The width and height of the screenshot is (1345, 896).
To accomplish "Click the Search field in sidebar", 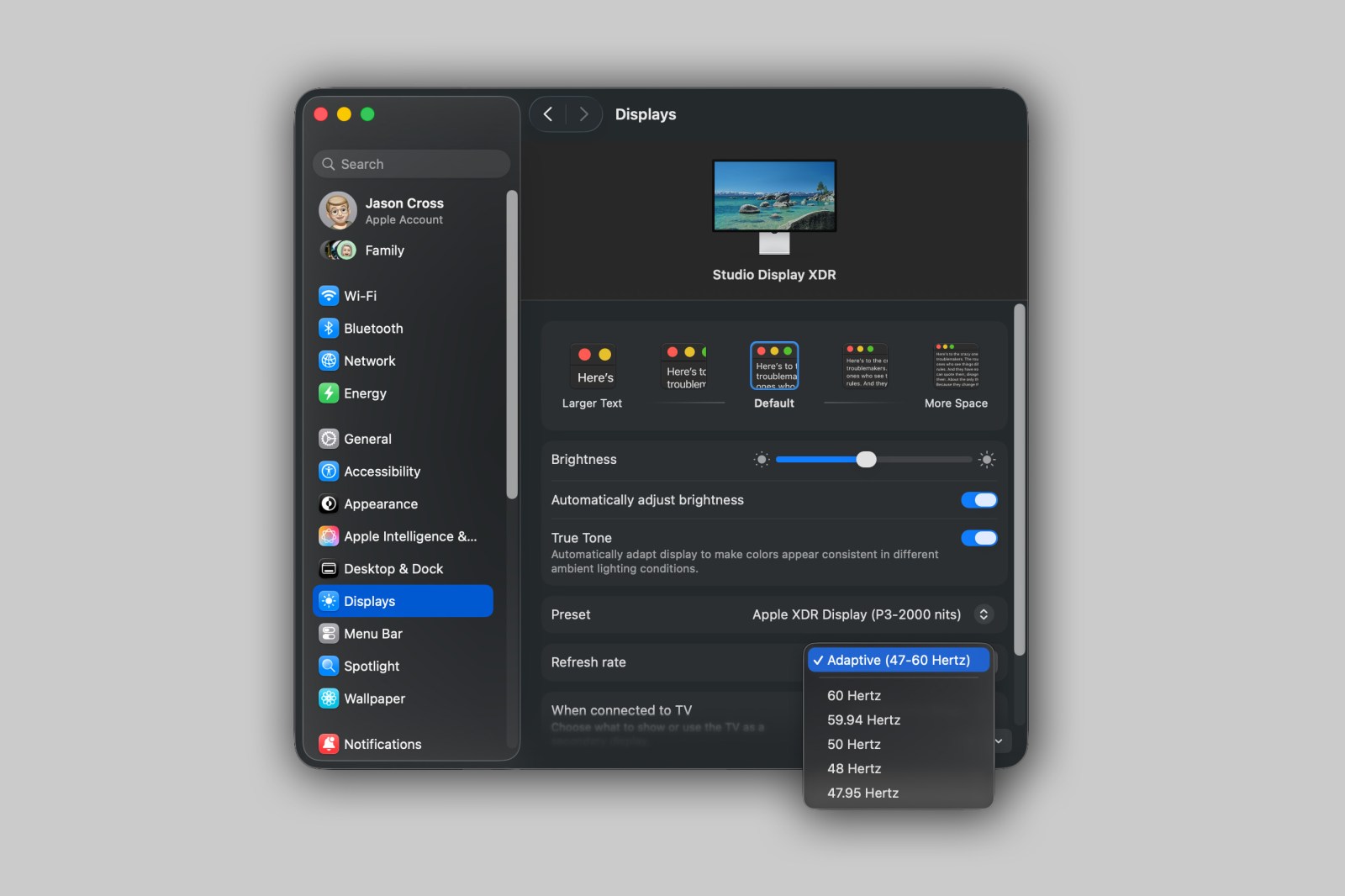I will click(x=412, y=164).
